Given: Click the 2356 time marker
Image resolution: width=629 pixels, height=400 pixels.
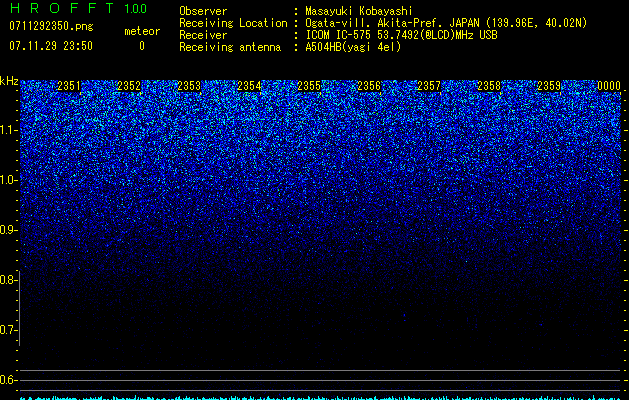Looking at the screenshot, I should pos(369,86).
